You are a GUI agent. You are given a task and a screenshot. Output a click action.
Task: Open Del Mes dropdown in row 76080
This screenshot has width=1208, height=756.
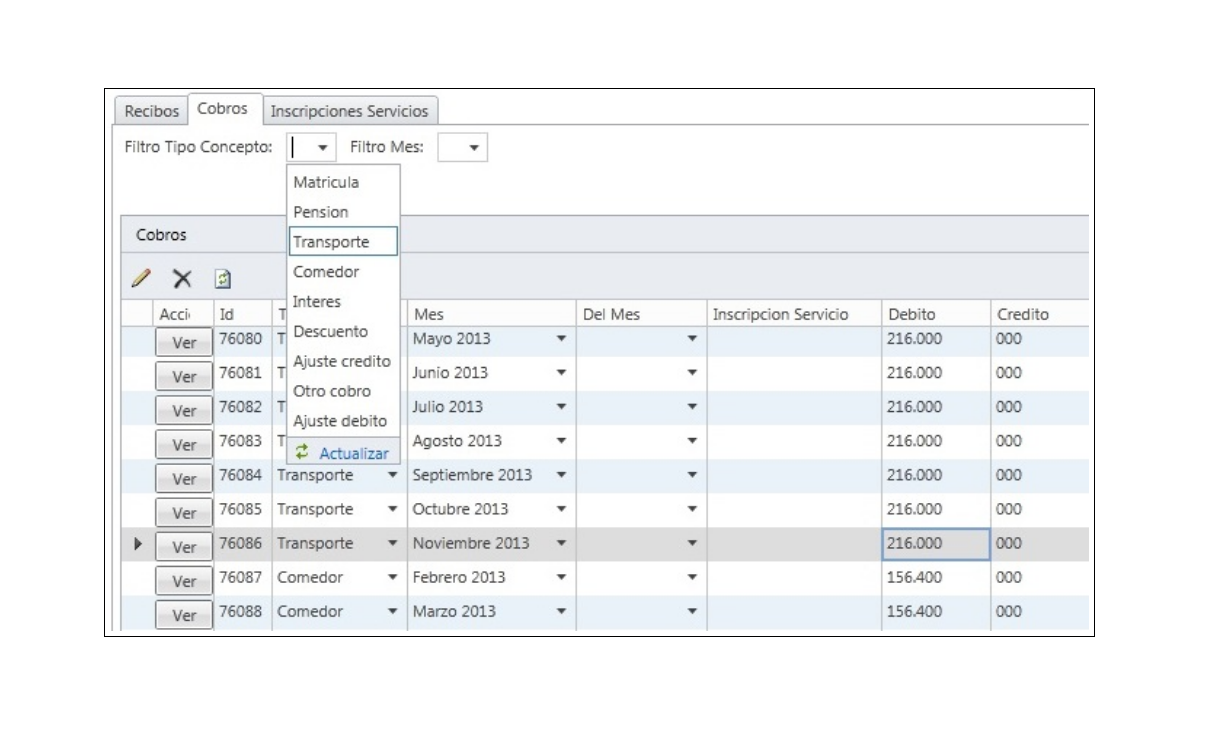coord(691,339)
